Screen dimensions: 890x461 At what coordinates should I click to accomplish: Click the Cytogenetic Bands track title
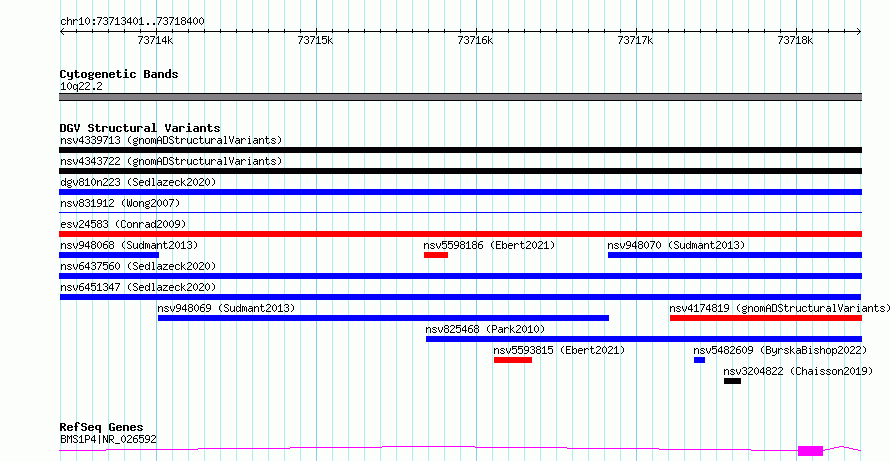coord(119,74)
